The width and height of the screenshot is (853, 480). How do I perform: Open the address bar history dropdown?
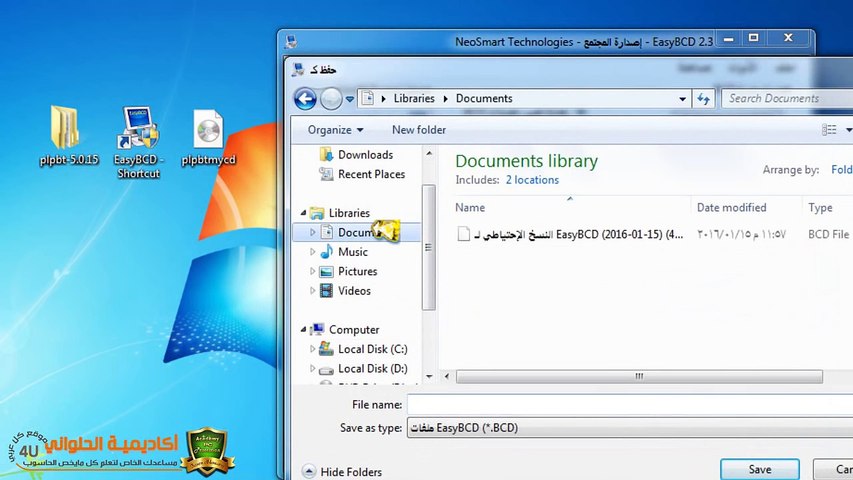(x=682, y=99)
